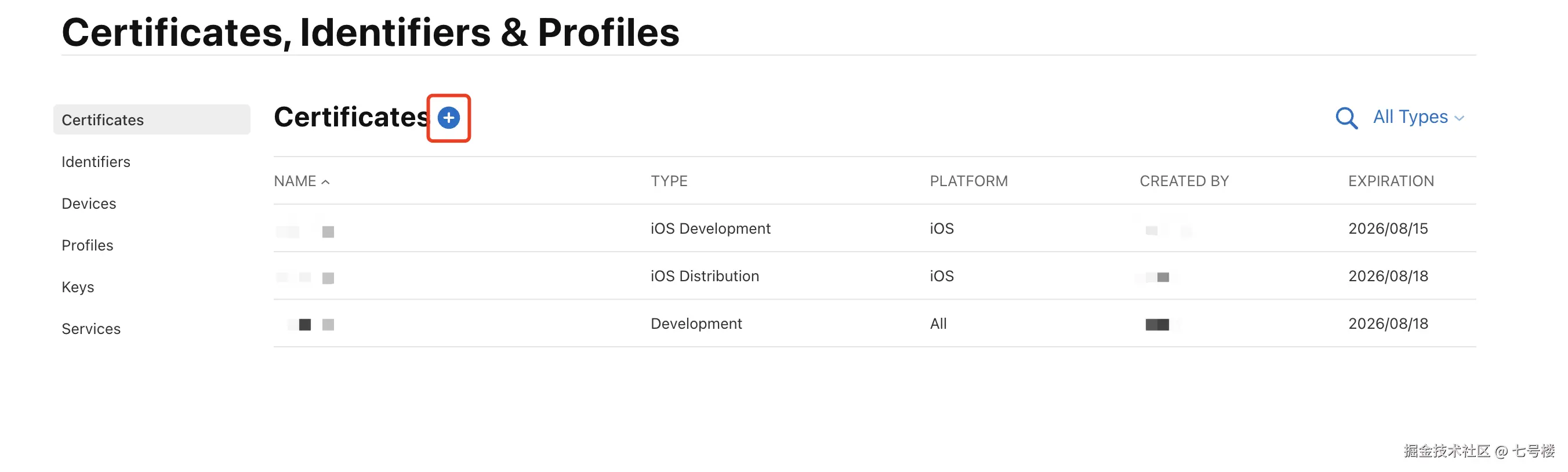Open the Profiles section

(x=88, y=245)
